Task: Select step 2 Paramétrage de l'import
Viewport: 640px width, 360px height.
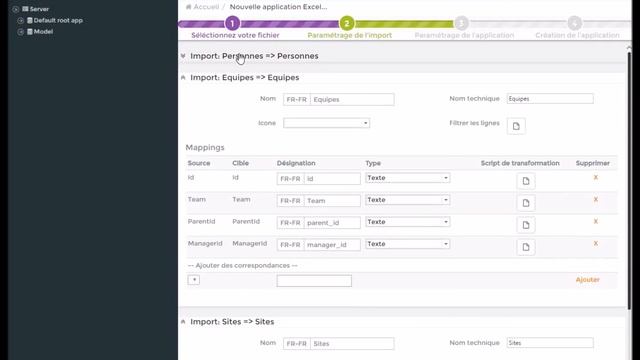Action: coord(347,23)
